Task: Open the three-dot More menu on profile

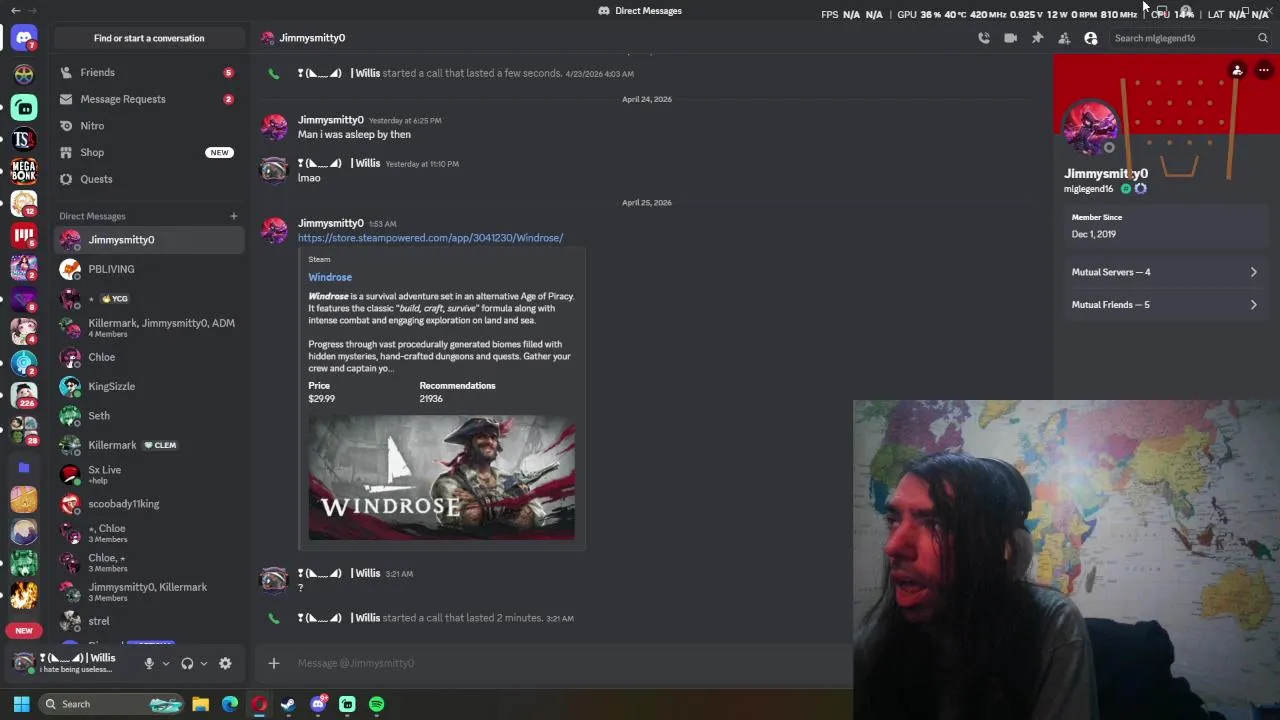Action: (1264, 70)
